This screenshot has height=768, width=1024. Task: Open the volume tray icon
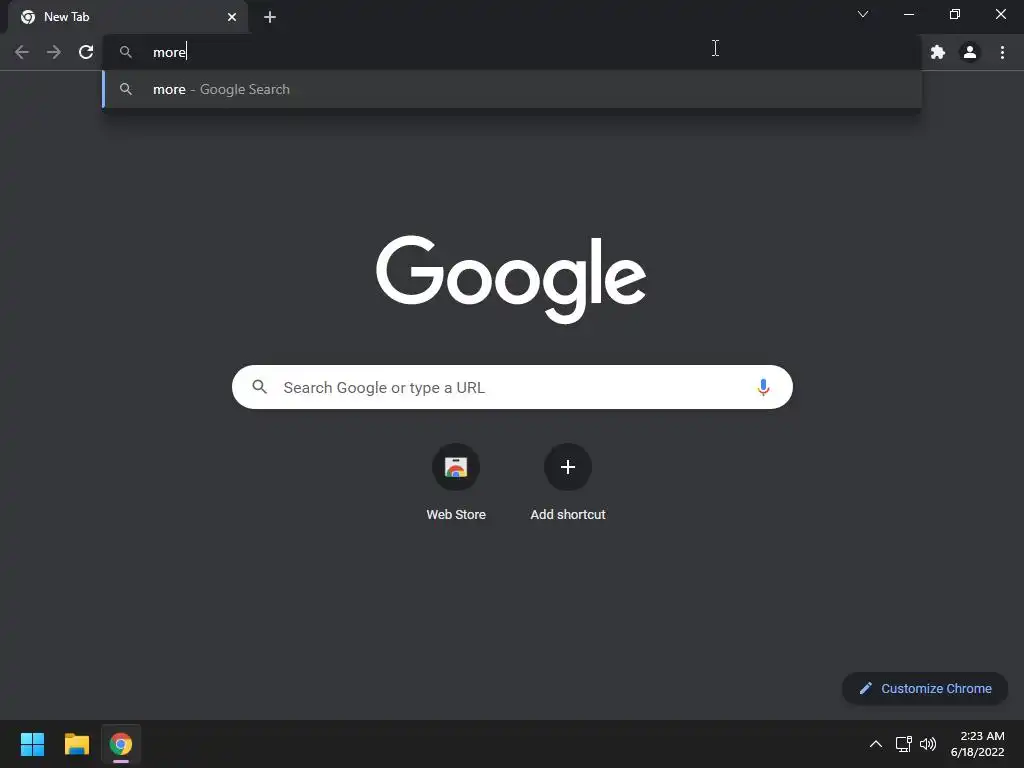pyautogui.click(x=927, y=744)
